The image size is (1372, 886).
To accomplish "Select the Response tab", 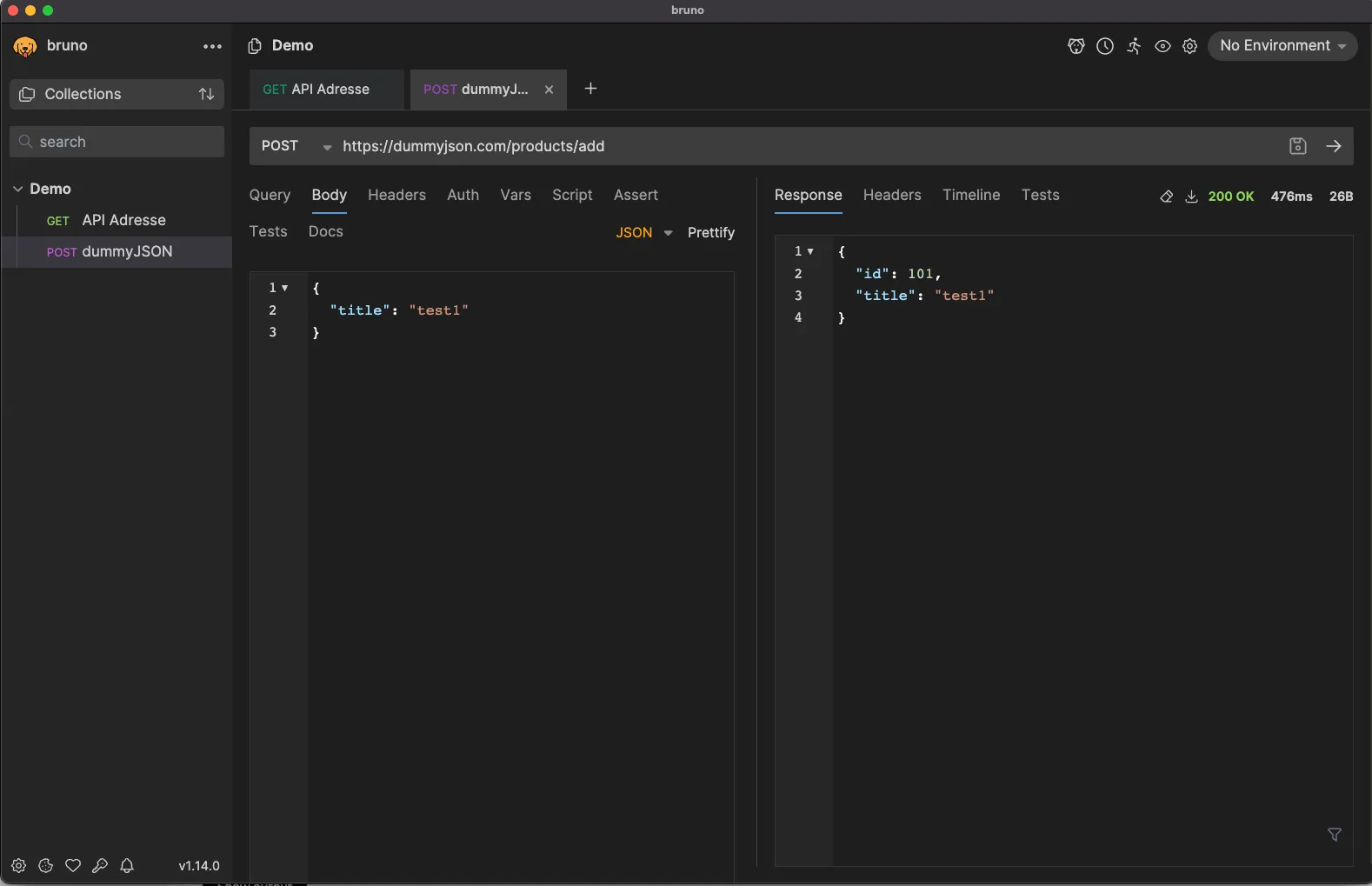I will pyautogui.click(x=809, y=195).
